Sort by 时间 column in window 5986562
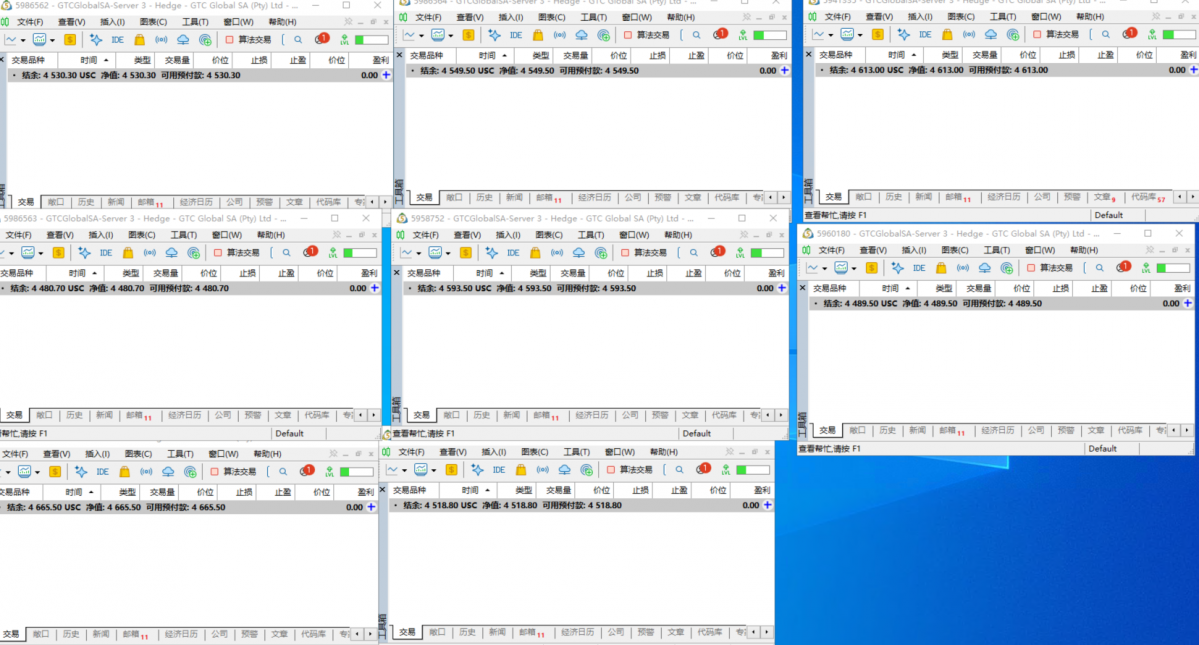The width and height of the screenshot is (1199, 645). [93, 60]
